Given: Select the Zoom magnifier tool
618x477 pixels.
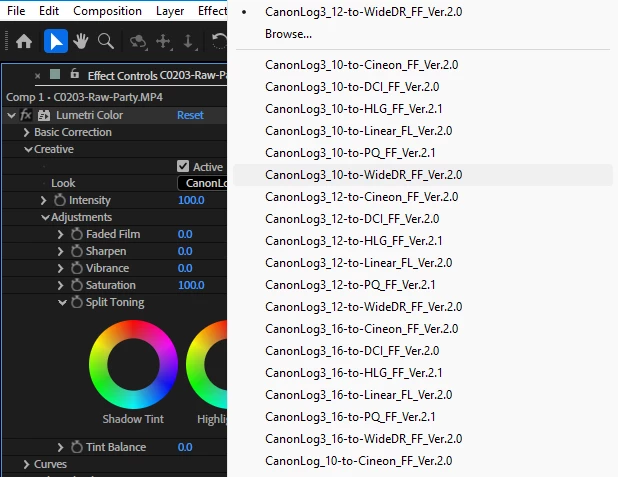Looking at the screenshot, I should (106, 41).
